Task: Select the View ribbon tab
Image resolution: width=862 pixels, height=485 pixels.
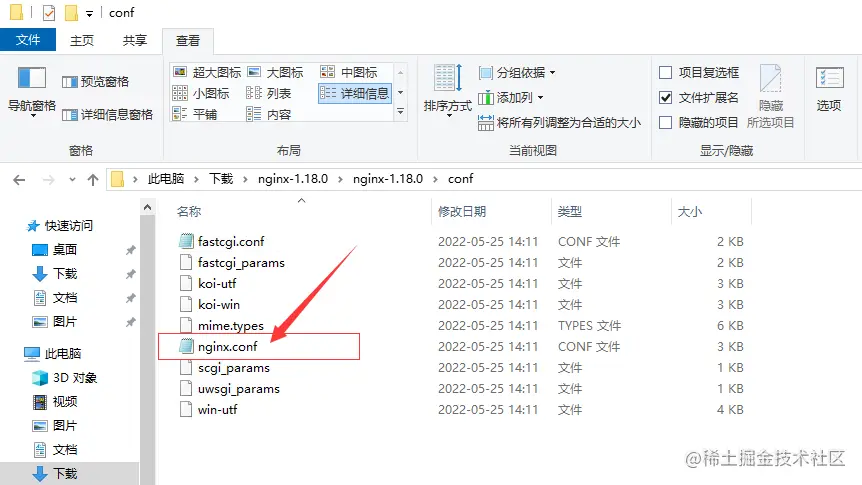Action: click(187, 41)
